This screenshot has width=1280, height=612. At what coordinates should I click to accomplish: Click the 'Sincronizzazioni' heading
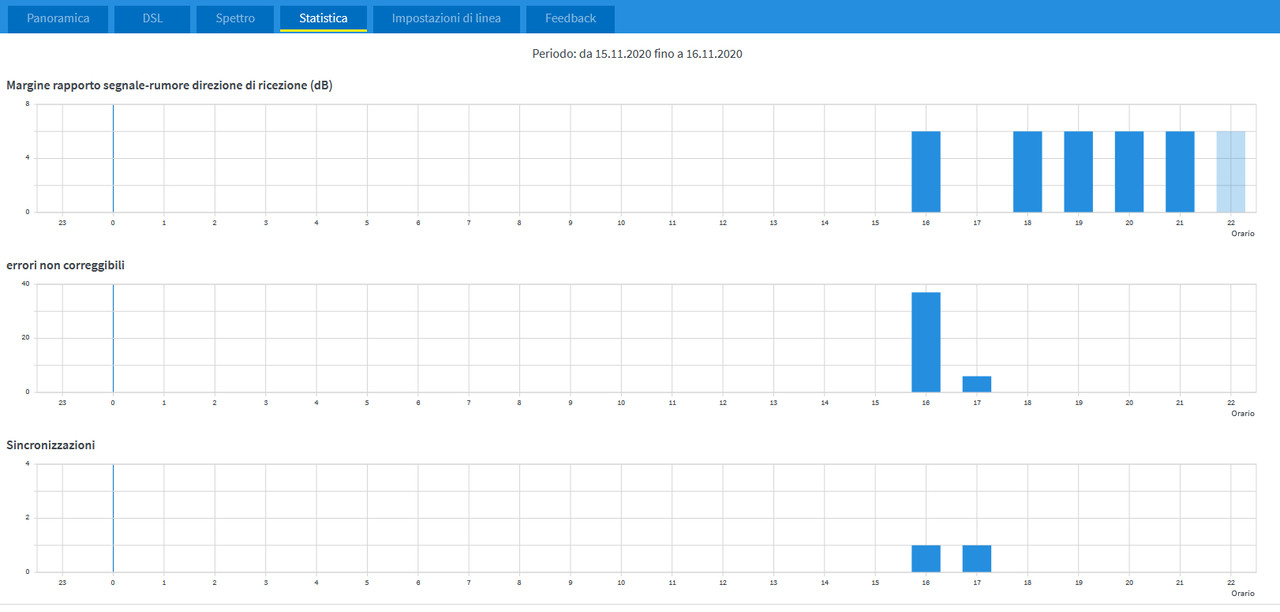point(51,444)
